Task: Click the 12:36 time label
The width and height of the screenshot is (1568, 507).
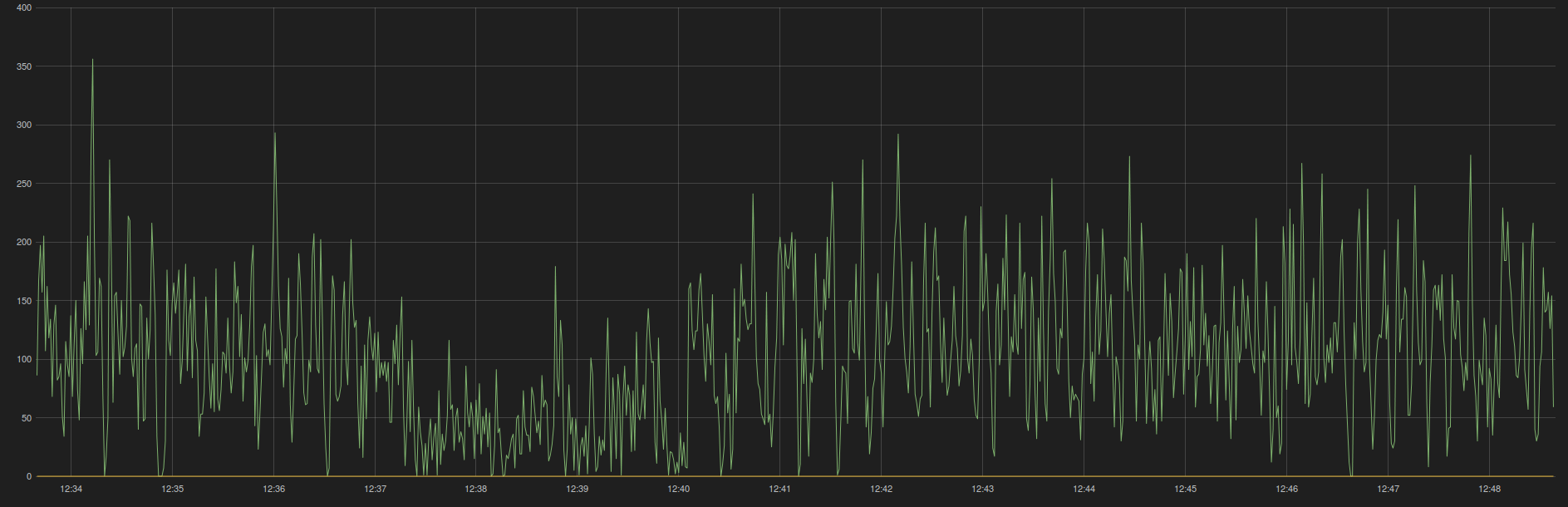Action: [x=274, y=489]
